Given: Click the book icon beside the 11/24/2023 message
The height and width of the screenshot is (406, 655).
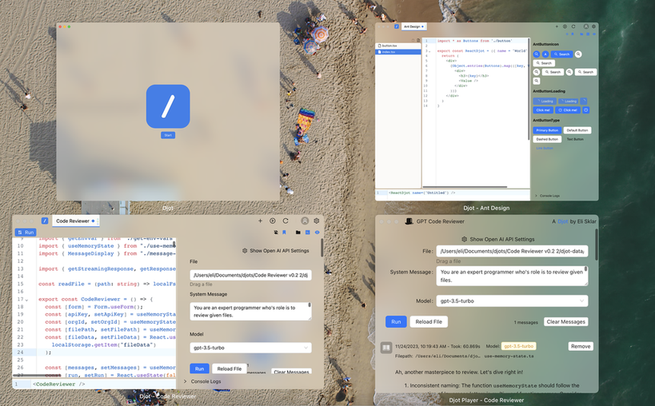Looking at the screenshot, I should click(x=386, y=347).
